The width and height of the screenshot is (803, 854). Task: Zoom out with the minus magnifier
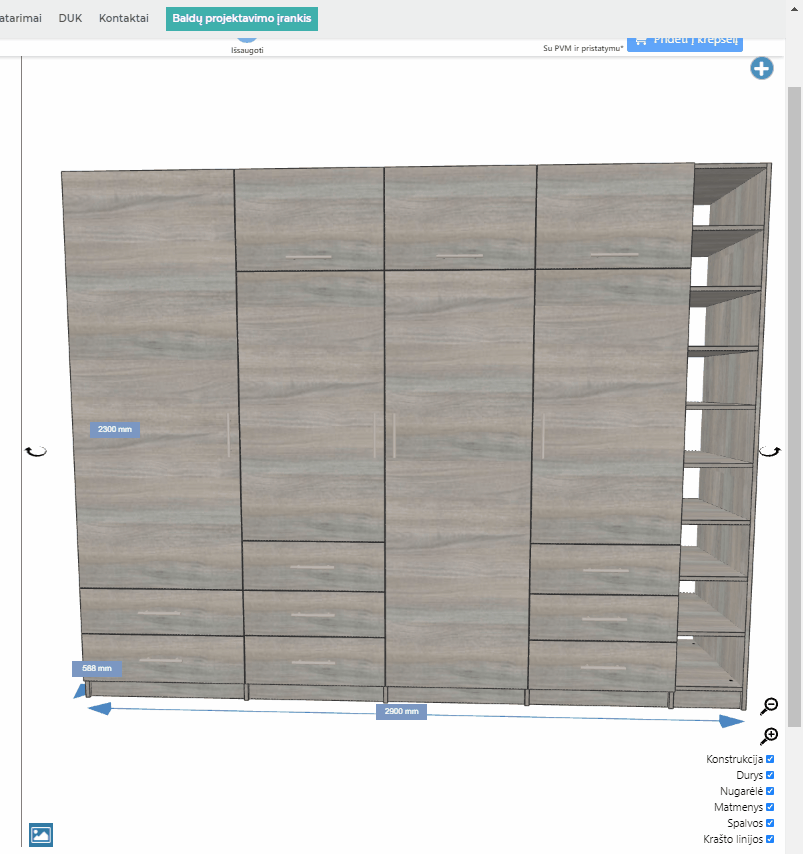tap(769, 706)
